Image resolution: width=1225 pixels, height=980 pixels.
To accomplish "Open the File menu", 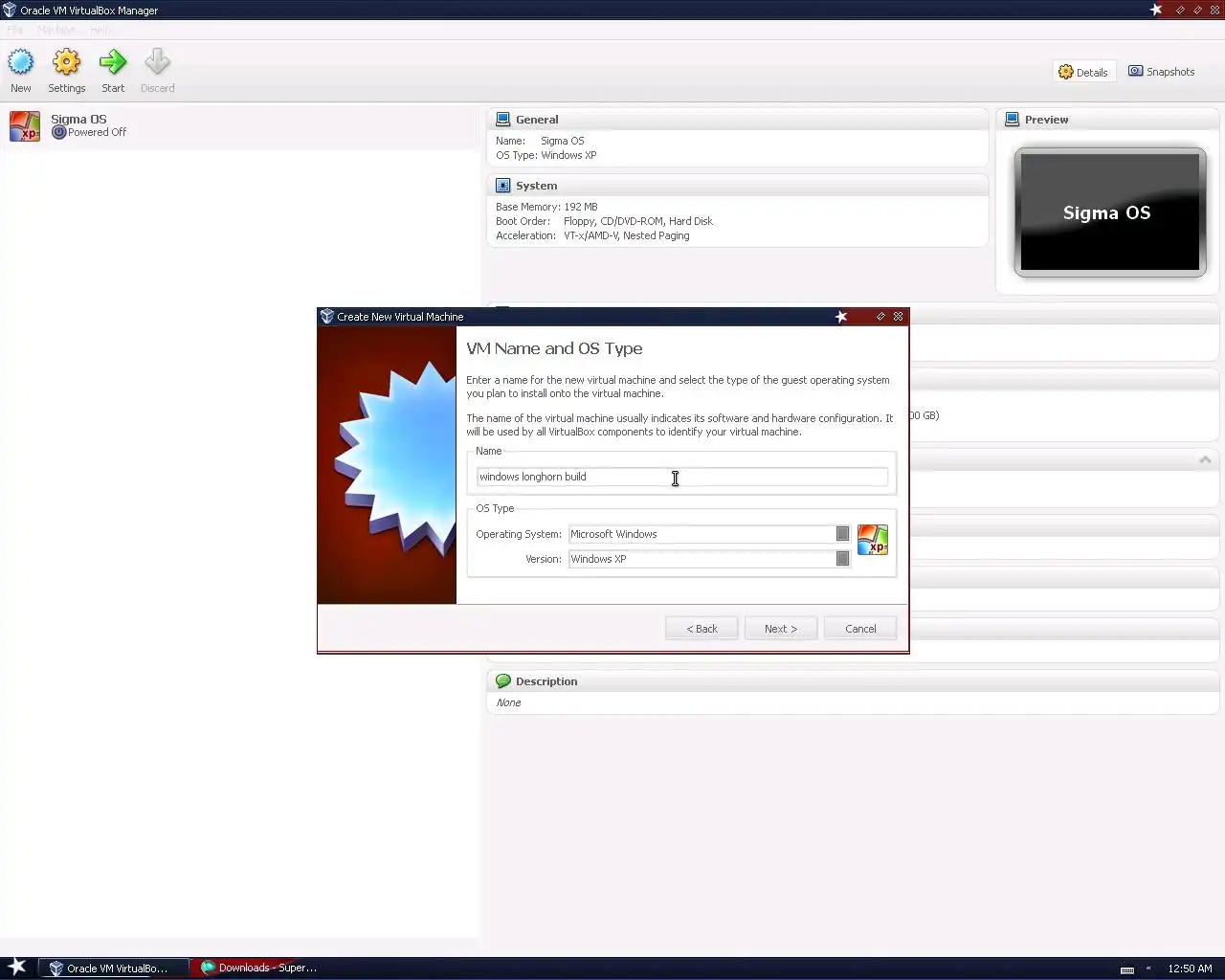I will point(15,30).
